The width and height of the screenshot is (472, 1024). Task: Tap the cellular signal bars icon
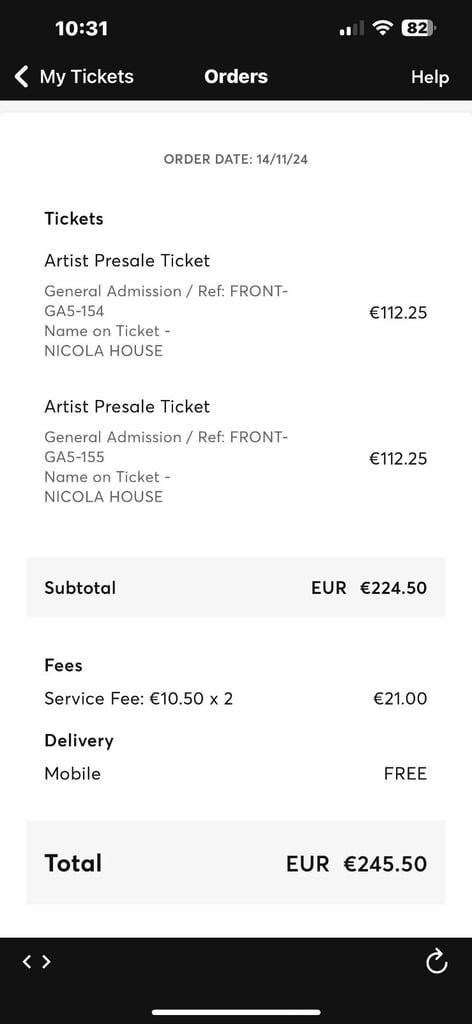pyautogui.click(x=352, y=29)
